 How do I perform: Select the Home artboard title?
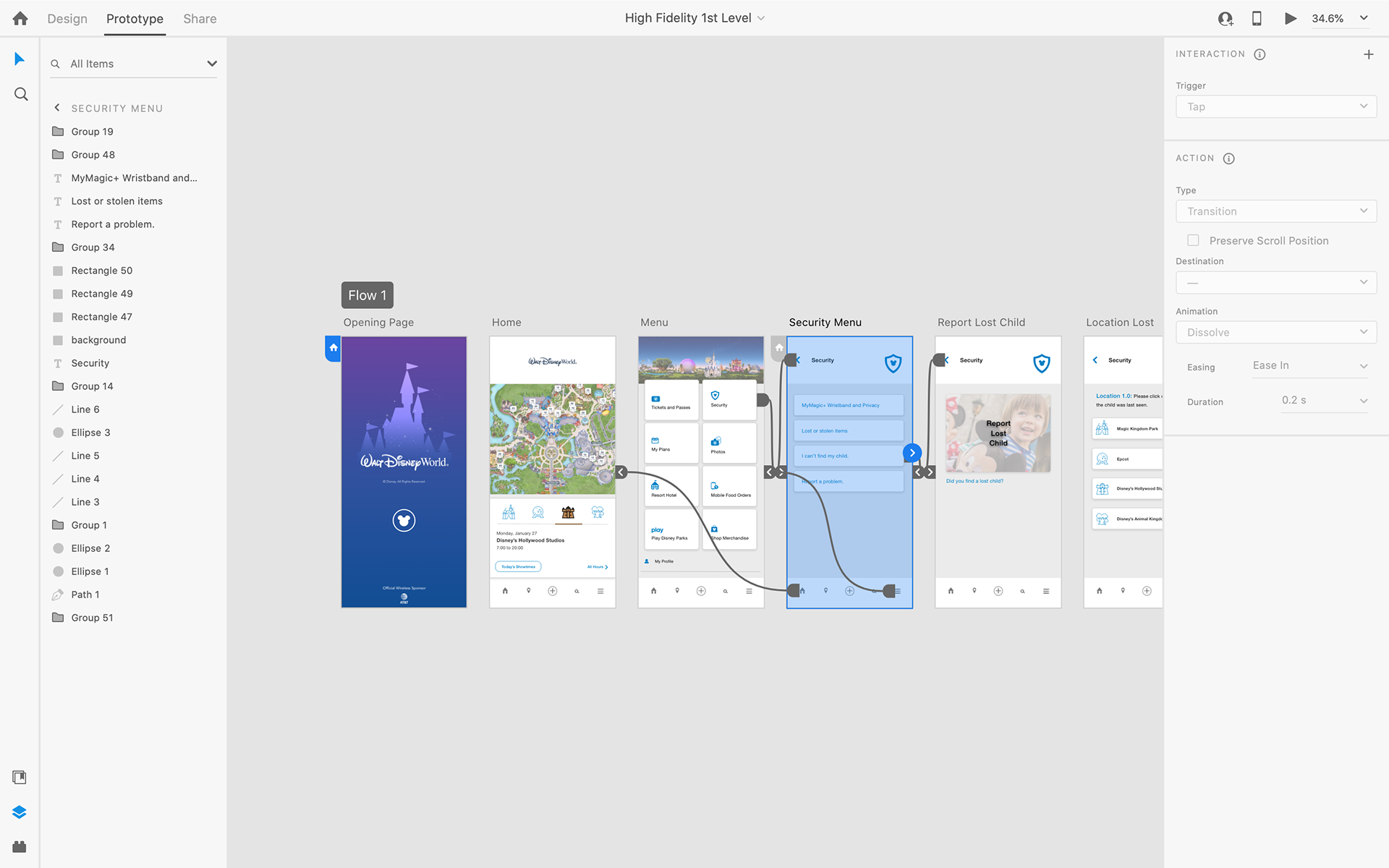tap(506, 323)
